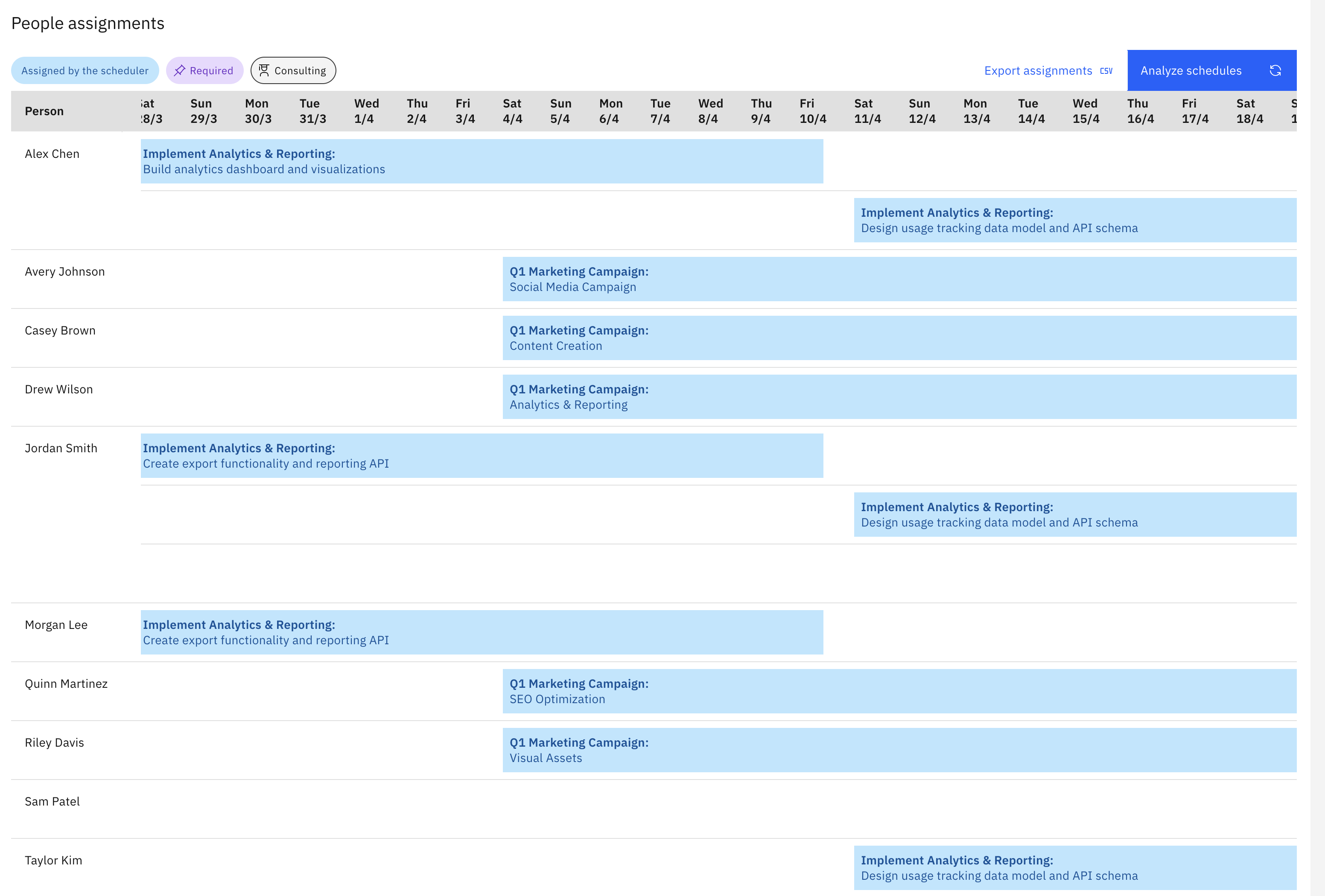Open Jordan Smith's Design usage tracking bar

(1075, 515)
